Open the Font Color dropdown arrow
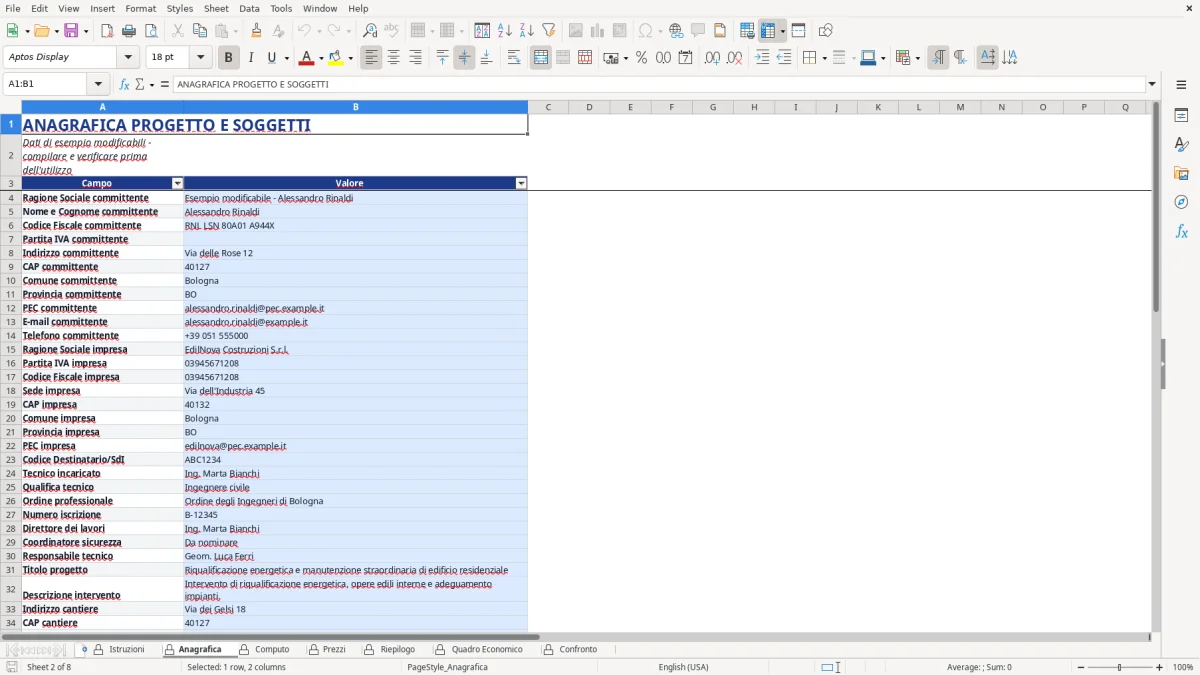 pos(321,58)
